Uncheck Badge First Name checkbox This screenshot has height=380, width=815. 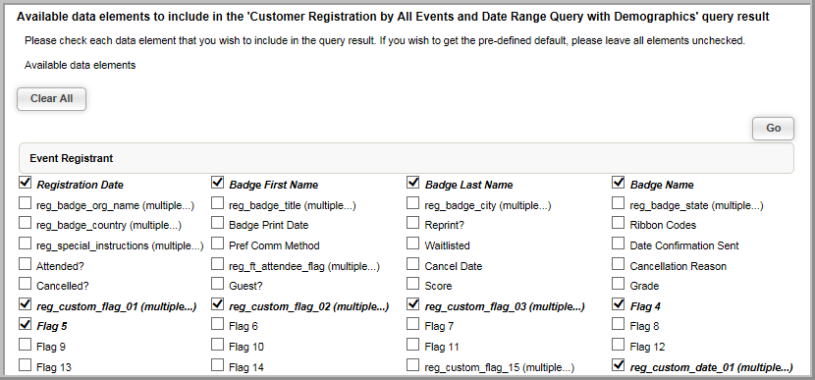[218, 182]
